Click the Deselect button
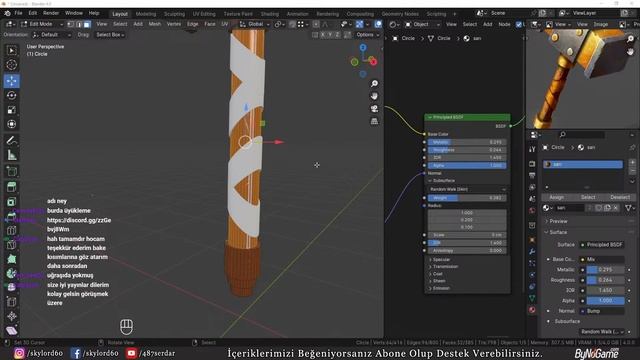The width and height of the screenshot is (640, 360). click(620, 197)
